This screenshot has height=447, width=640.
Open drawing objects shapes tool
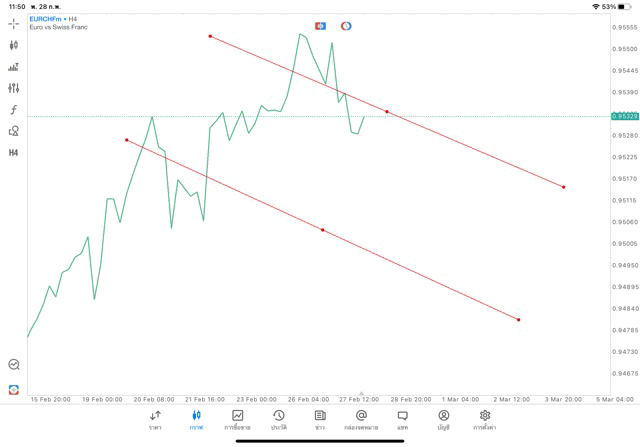14,131
